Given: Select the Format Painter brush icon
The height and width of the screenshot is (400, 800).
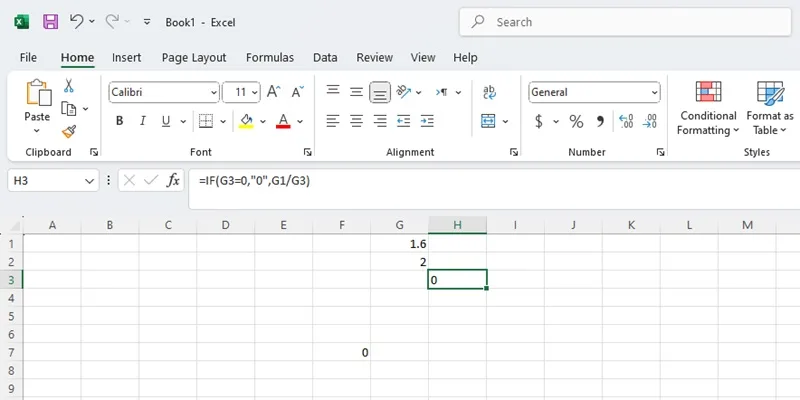Looking at the screenshot, I should pos(69,132).
